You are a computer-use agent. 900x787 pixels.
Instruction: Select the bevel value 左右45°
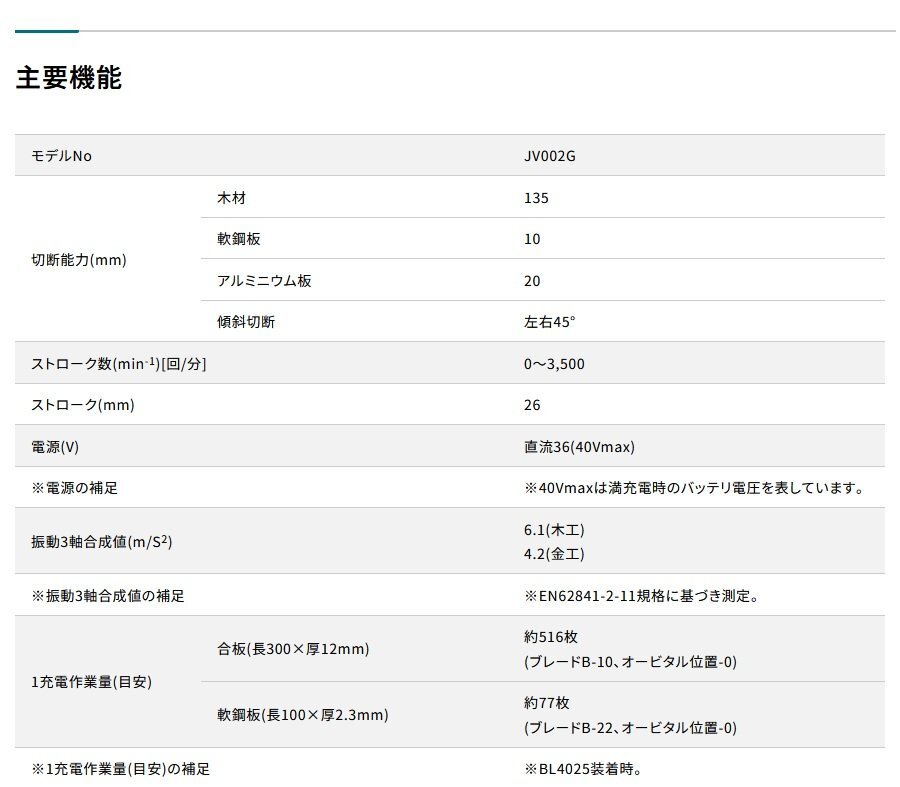pyautogui.click(x=549, y=321)
